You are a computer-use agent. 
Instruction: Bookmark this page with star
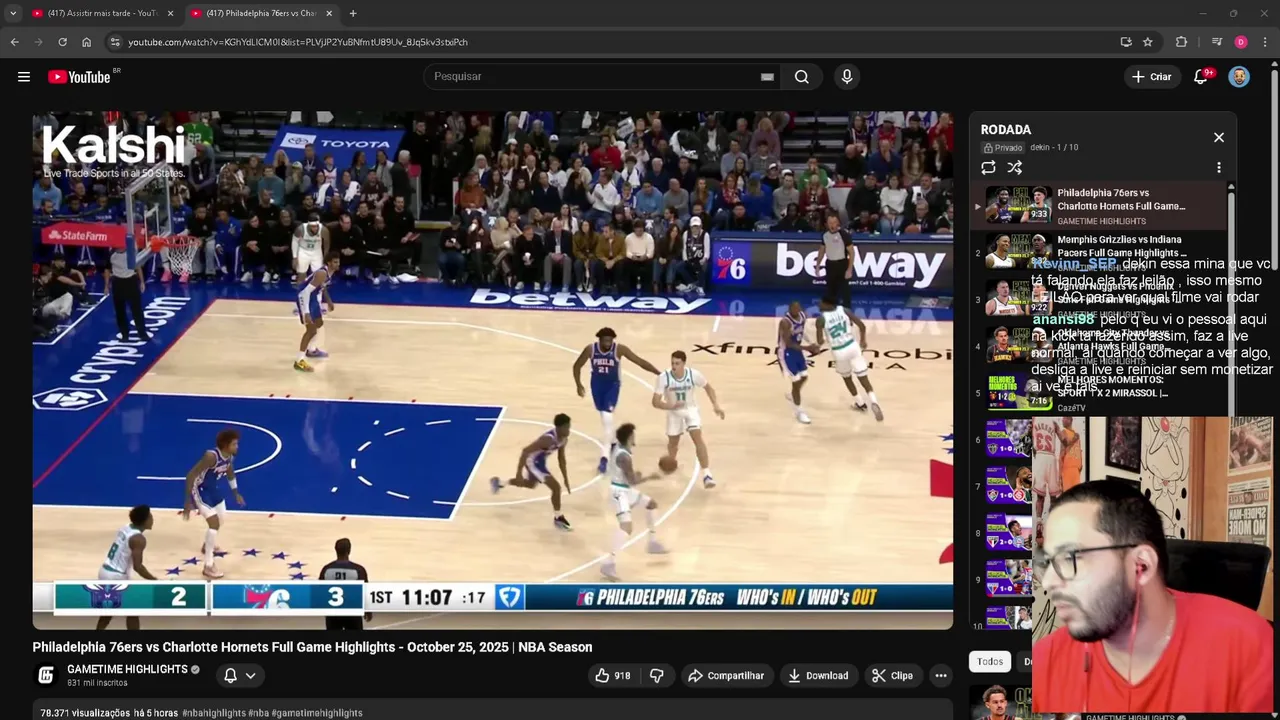pyautogui.click(x=1148, y=42)
